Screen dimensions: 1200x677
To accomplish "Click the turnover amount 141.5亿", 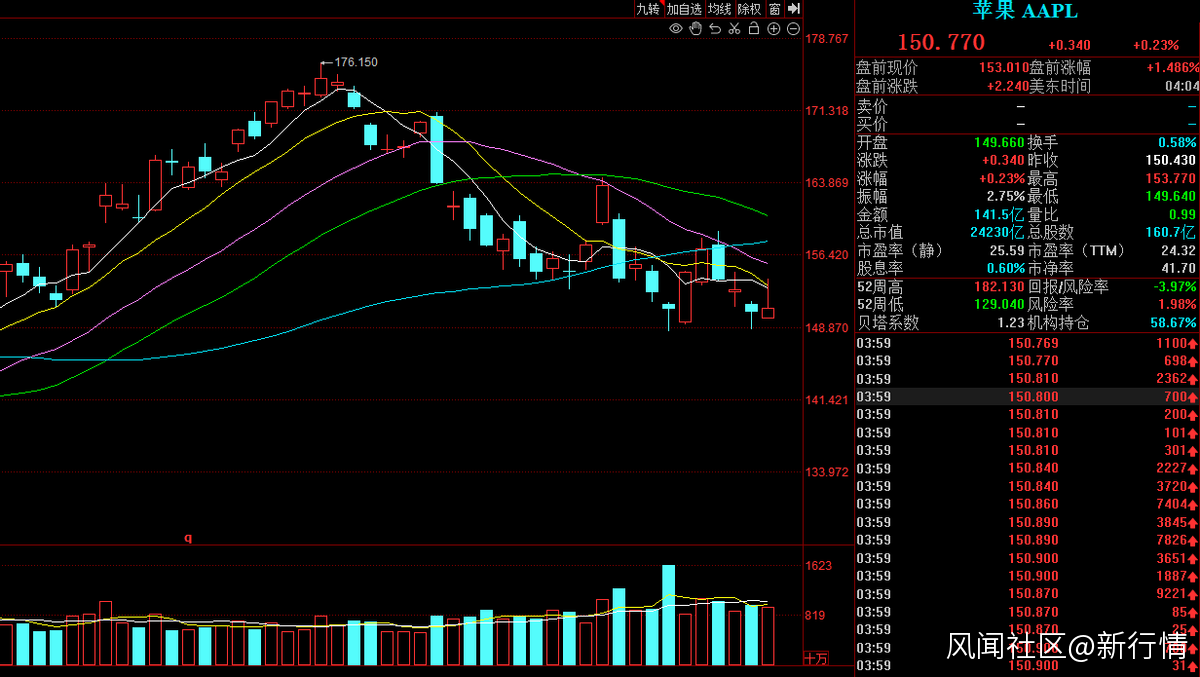I will (1000, 215).
